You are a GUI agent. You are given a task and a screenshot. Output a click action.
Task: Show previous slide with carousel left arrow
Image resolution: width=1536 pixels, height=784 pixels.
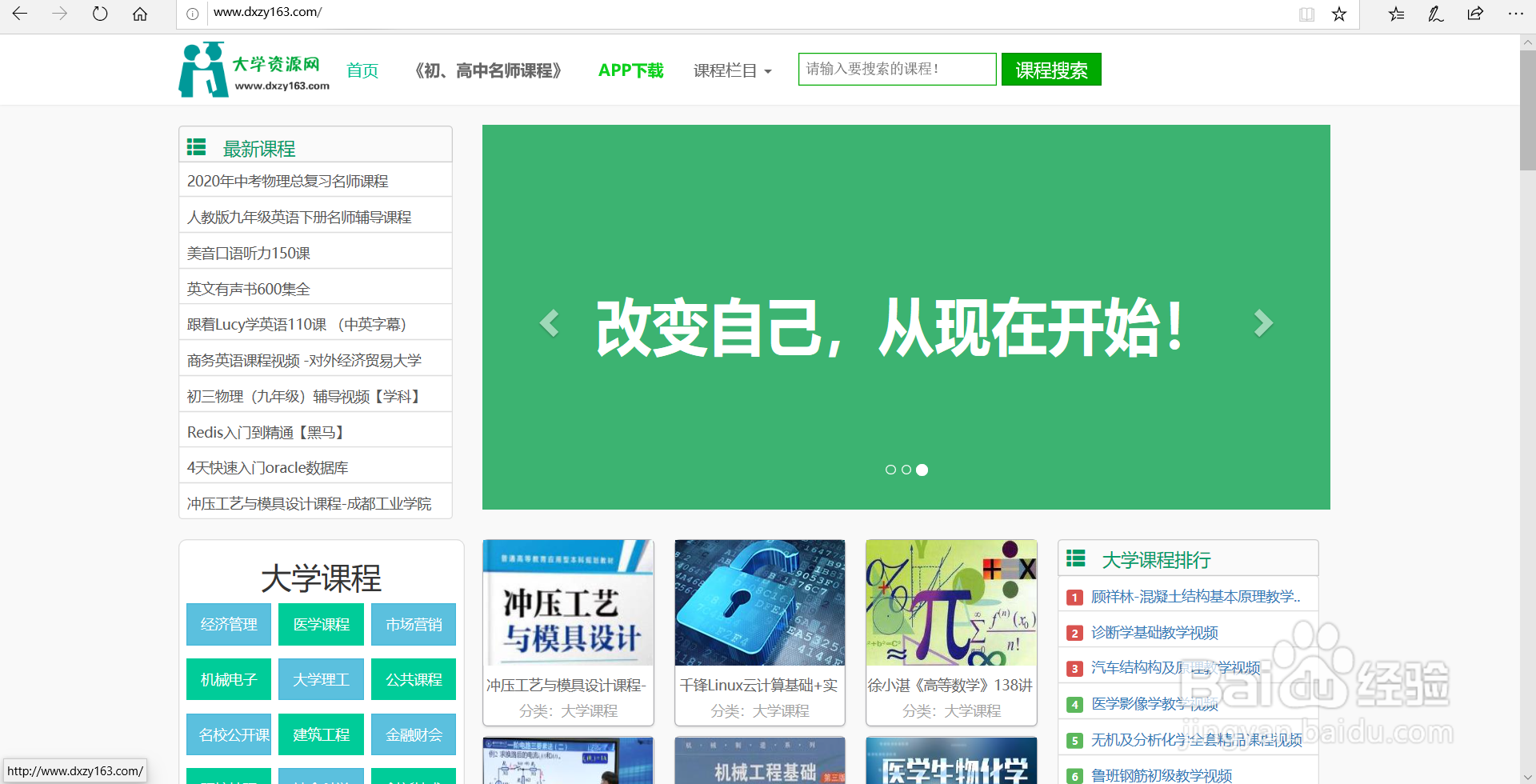549,323
